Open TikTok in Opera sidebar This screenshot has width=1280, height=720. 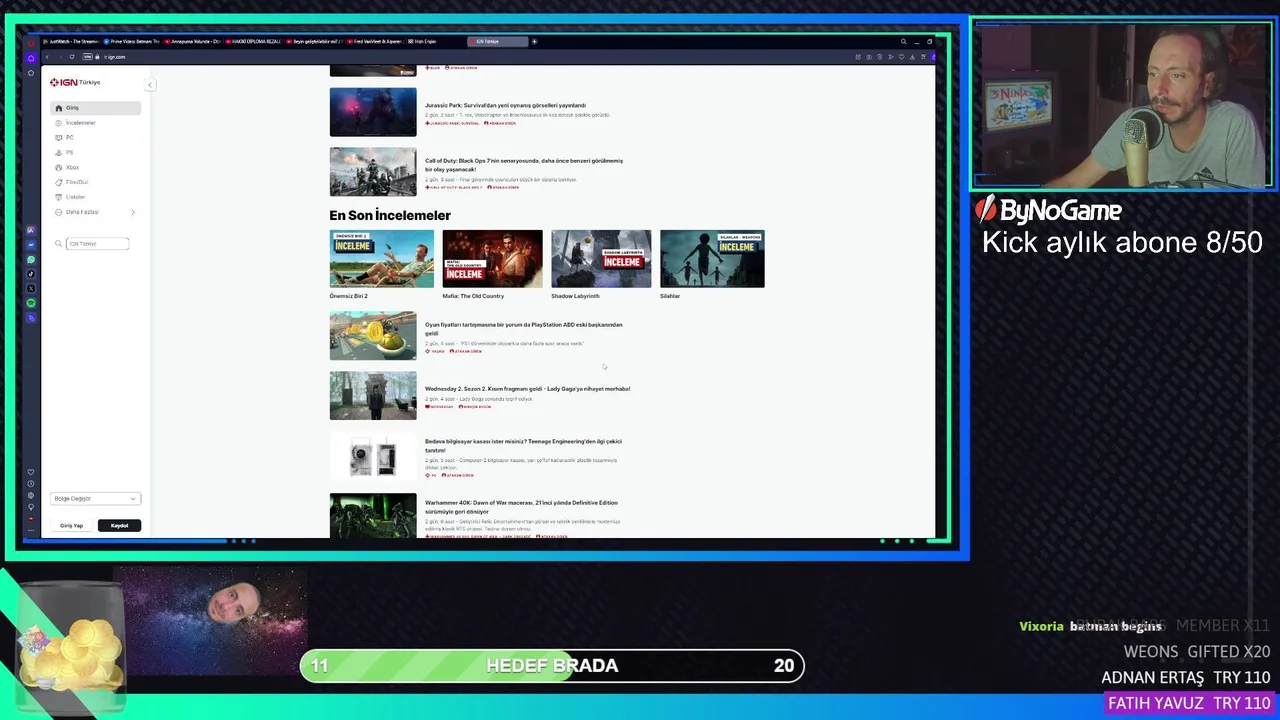[31, 274]
